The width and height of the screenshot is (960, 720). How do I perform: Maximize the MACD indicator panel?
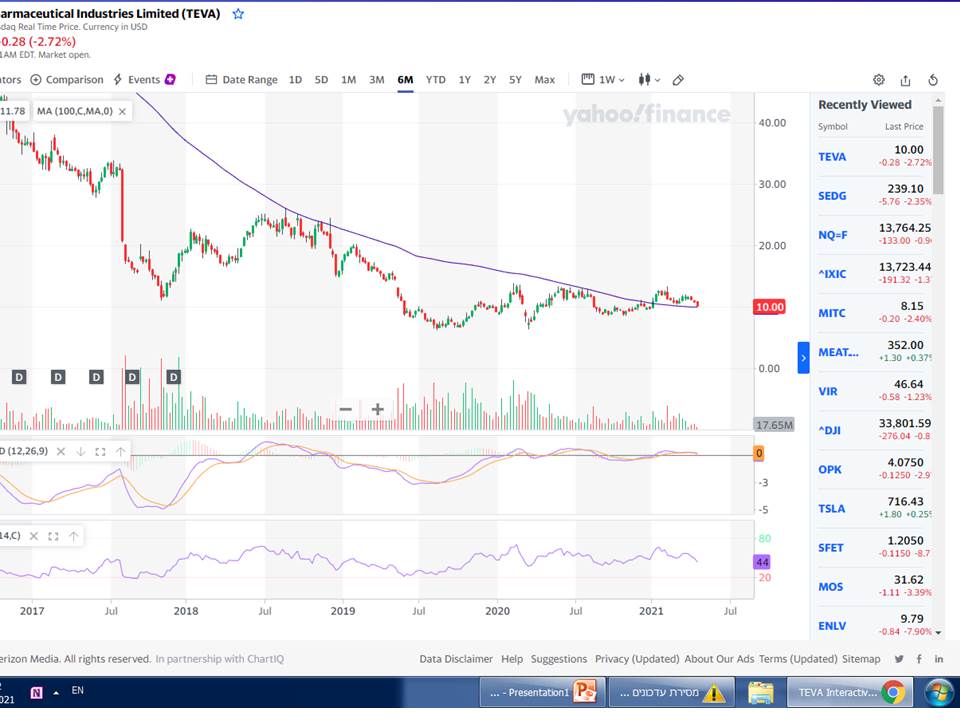click(x=100, y=452)
